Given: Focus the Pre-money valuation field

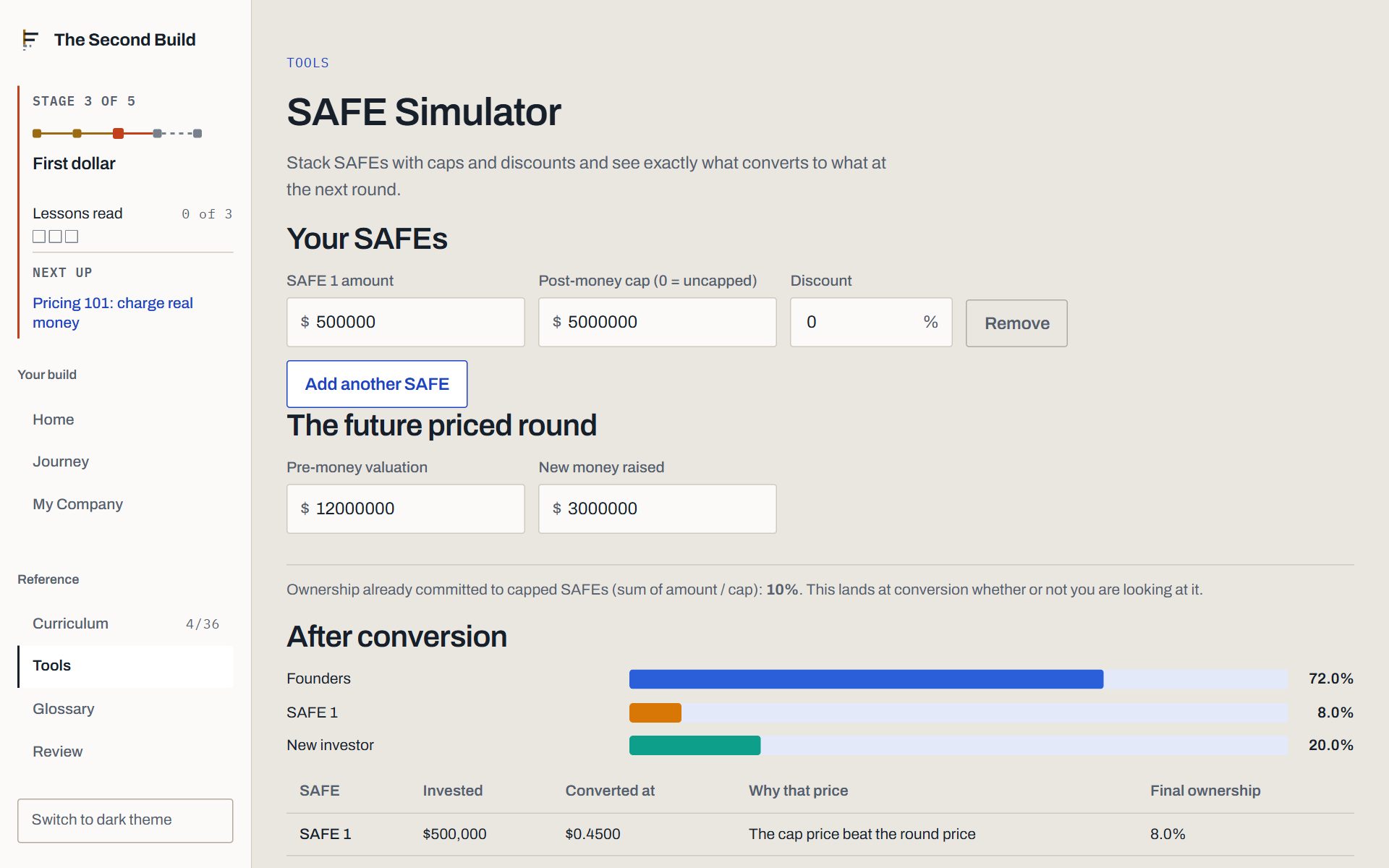Looking at the screenshot, I should point(405,509).
